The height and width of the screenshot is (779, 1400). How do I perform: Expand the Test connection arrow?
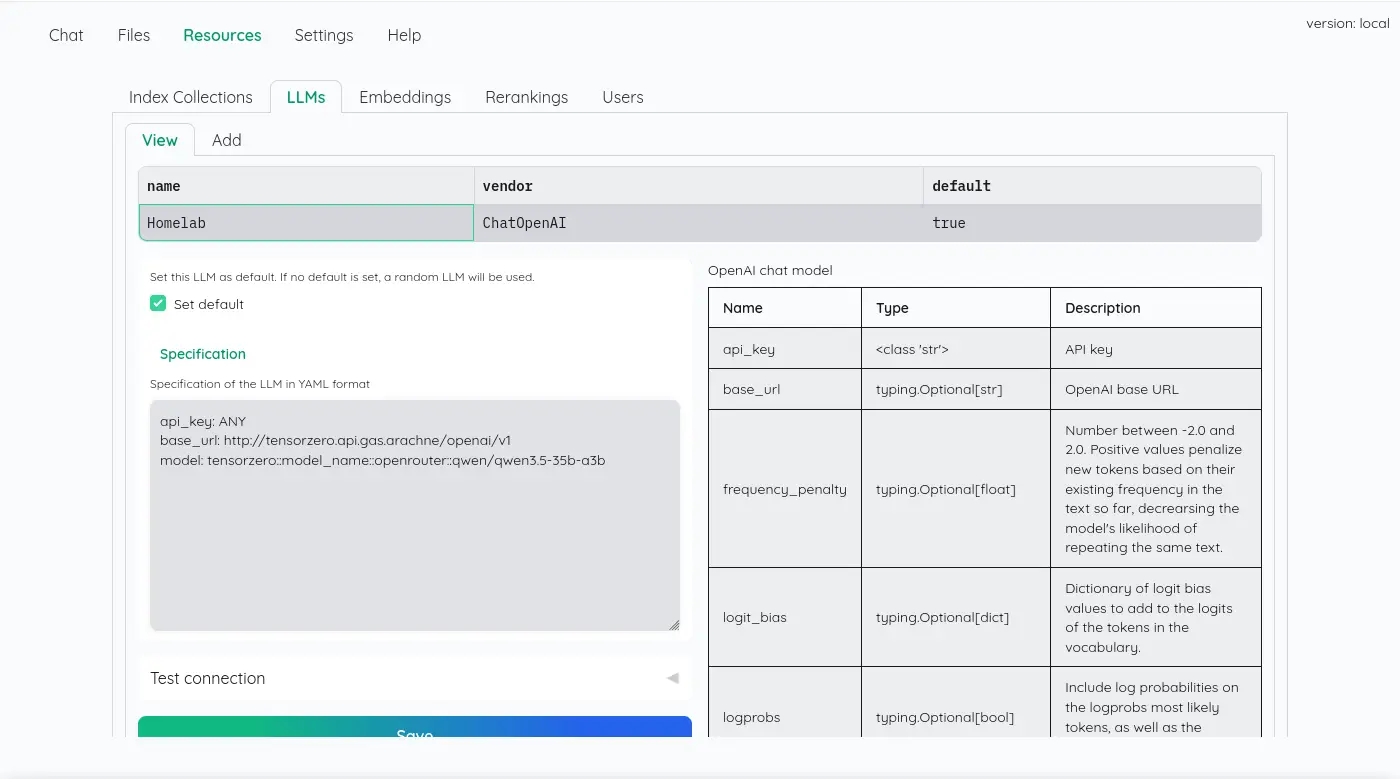[672, 678]
